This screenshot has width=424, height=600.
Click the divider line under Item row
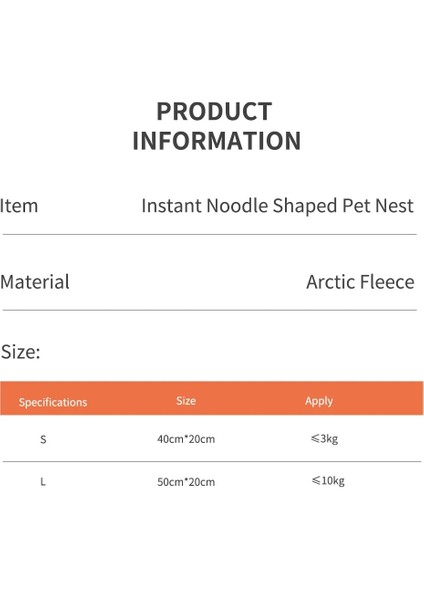210,234
